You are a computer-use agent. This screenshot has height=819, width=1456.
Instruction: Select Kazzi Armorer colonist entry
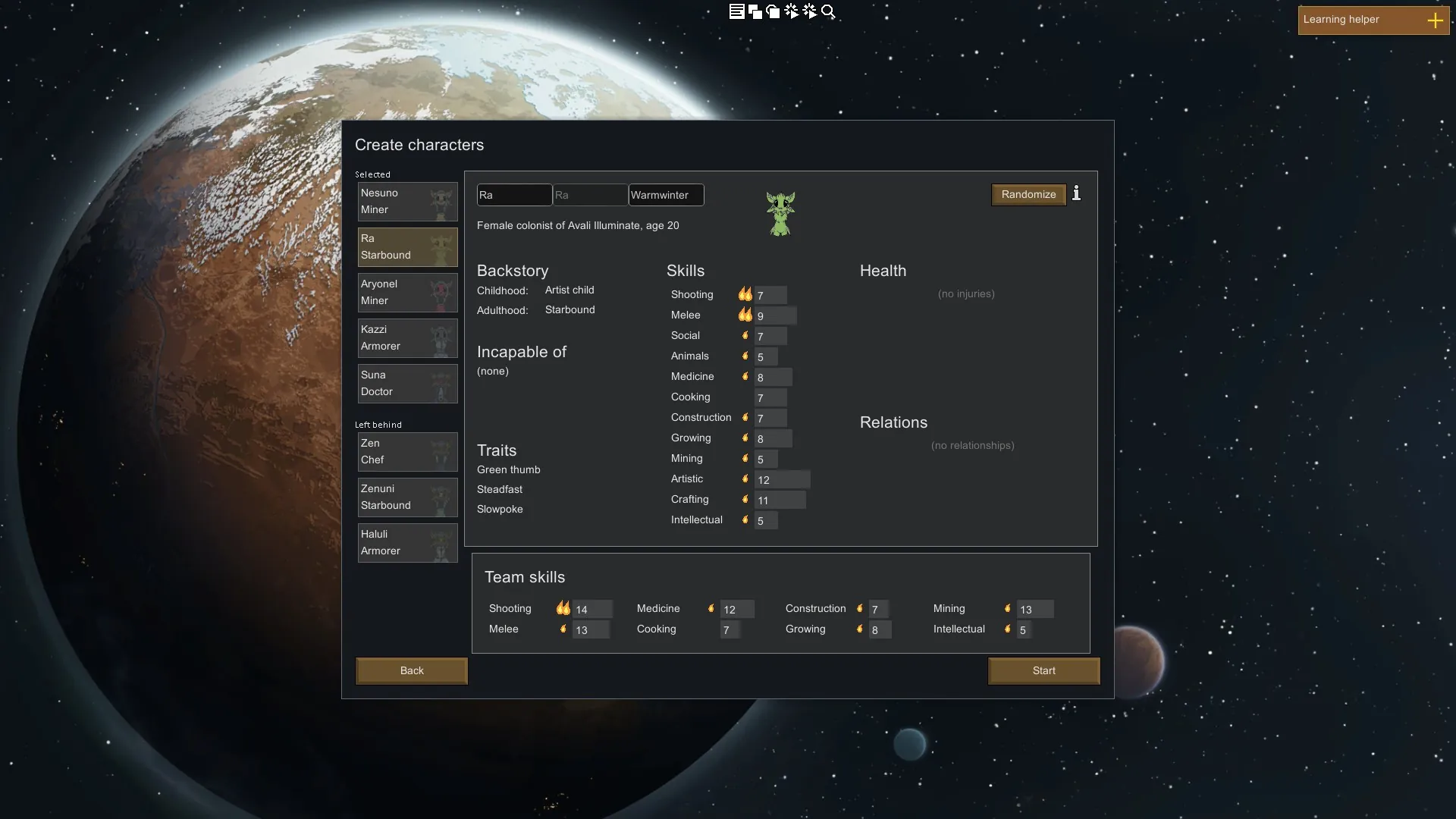407,338
